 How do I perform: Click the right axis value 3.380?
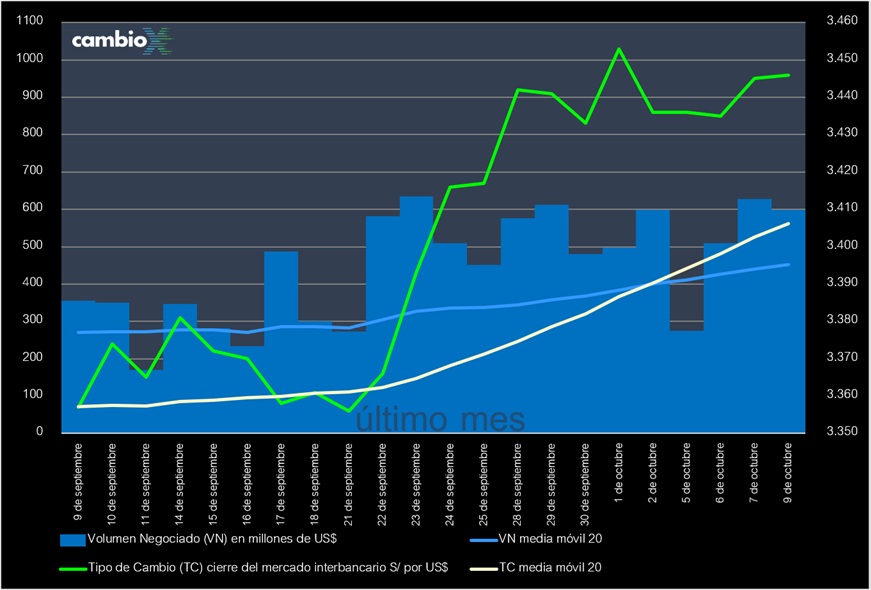[843, 320]
